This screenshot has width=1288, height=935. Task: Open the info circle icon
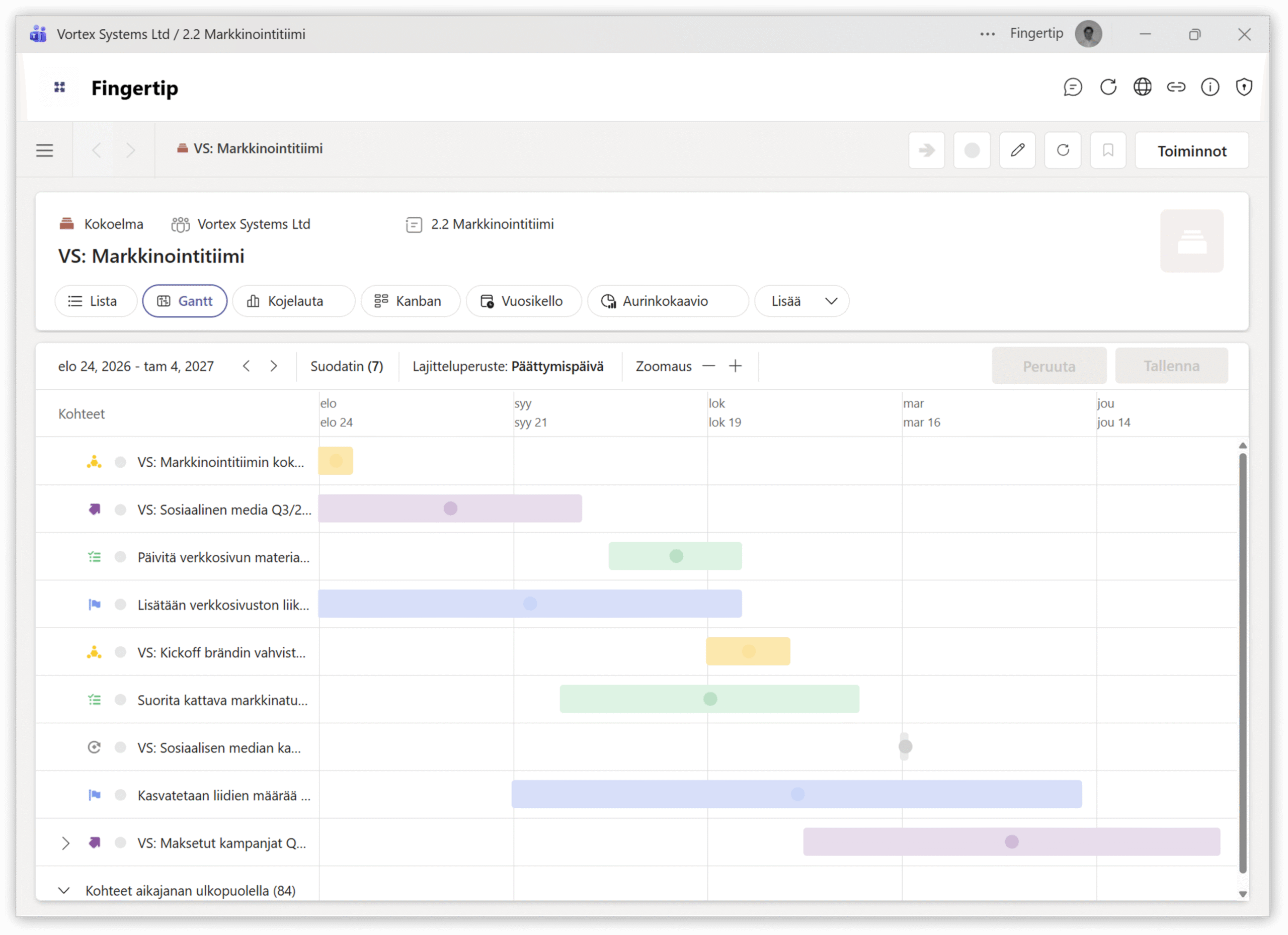coord(1210,88)
